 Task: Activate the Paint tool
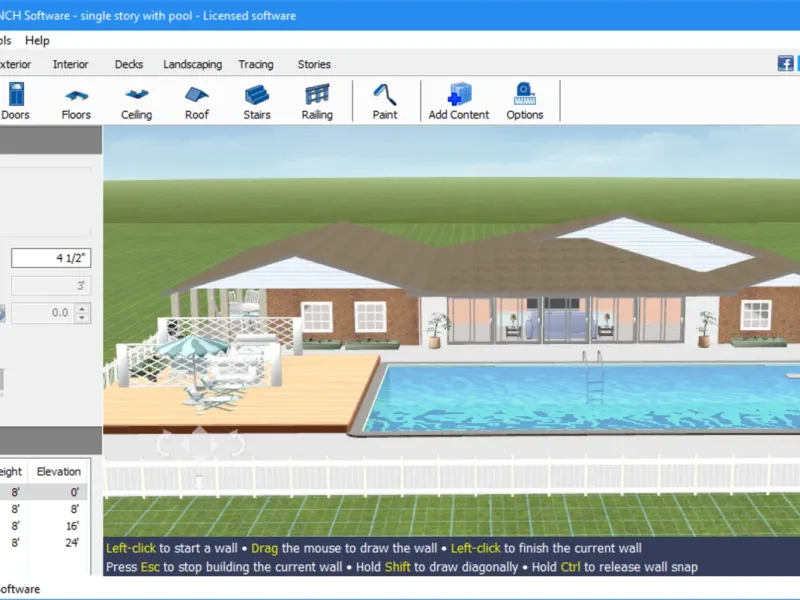click(x=385, y=101)
